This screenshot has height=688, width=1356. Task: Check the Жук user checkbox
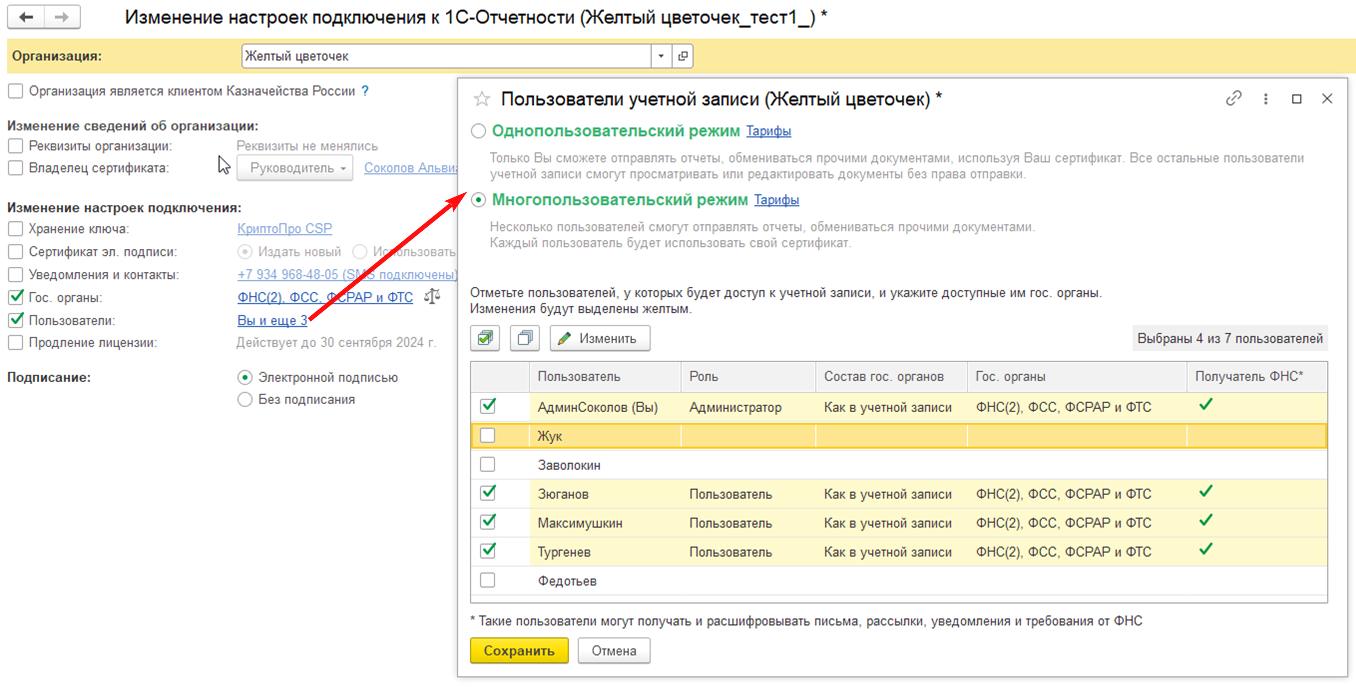[x=488, y=436]
